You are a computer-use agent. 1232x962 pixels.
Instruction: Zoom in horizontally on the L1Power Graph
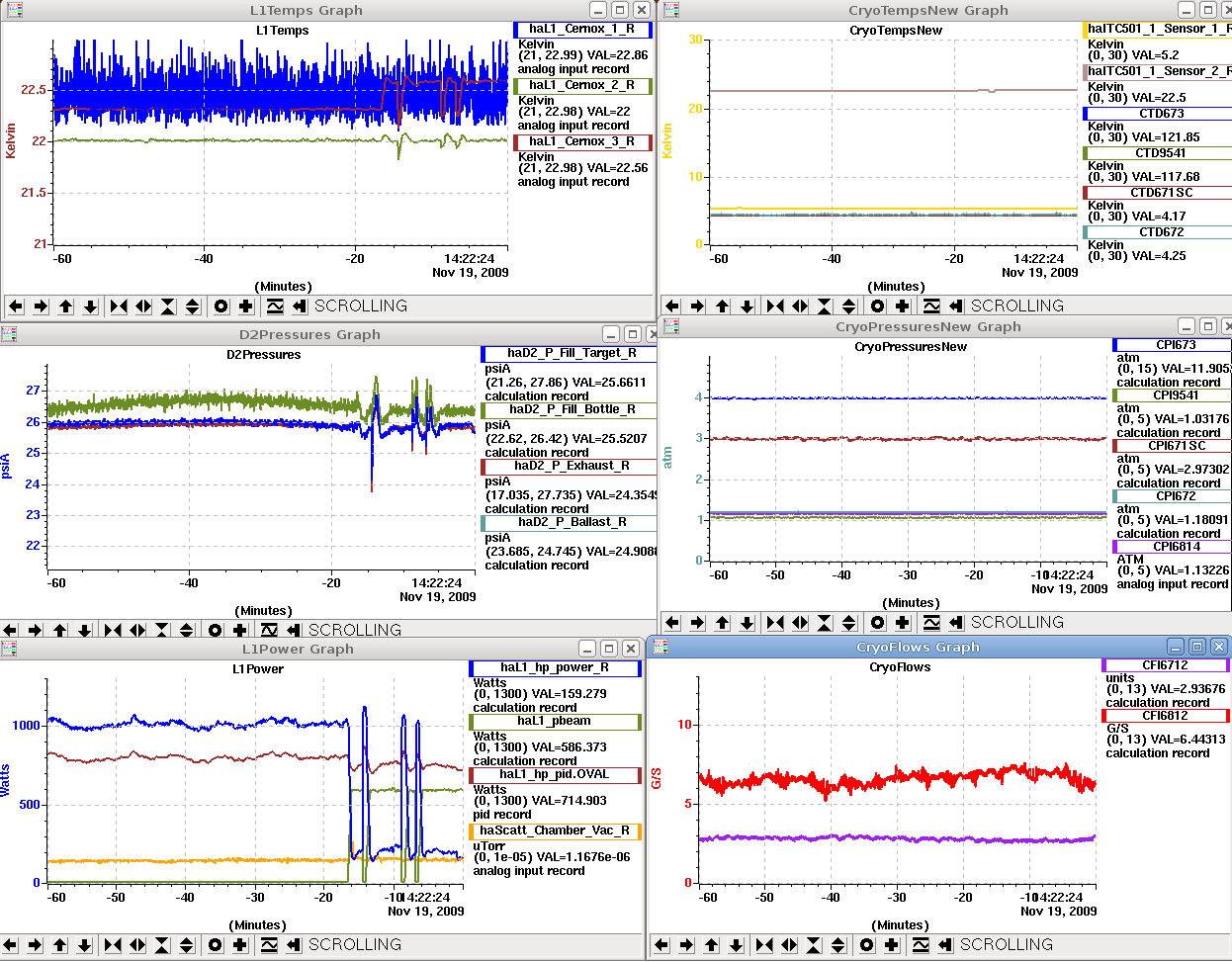click(x=113, y=945)
